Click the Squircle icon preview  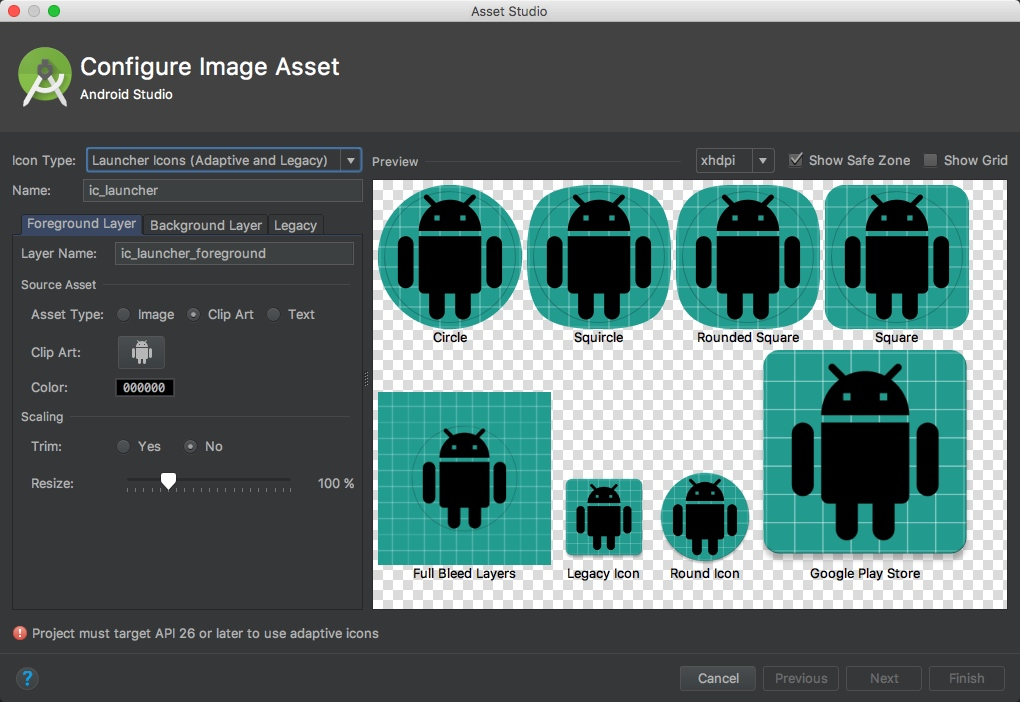(x=598, y=257)
